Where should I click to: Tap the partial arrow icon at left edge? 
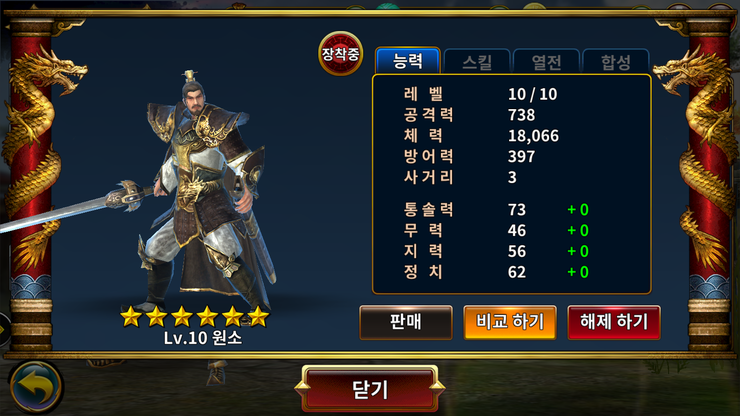click(x=4, y=329)
